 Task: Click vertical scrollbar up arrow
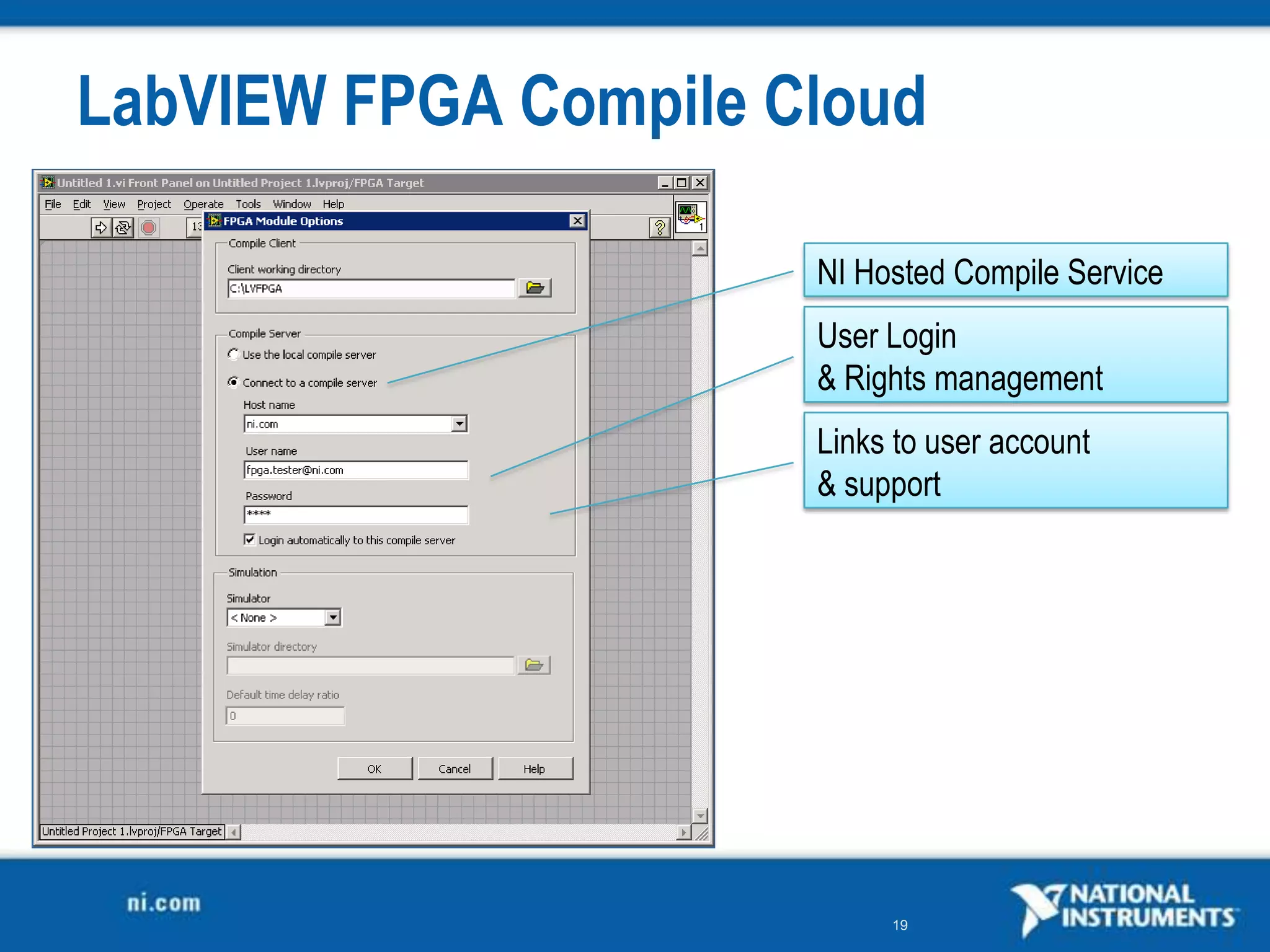(x=700, y=249)
